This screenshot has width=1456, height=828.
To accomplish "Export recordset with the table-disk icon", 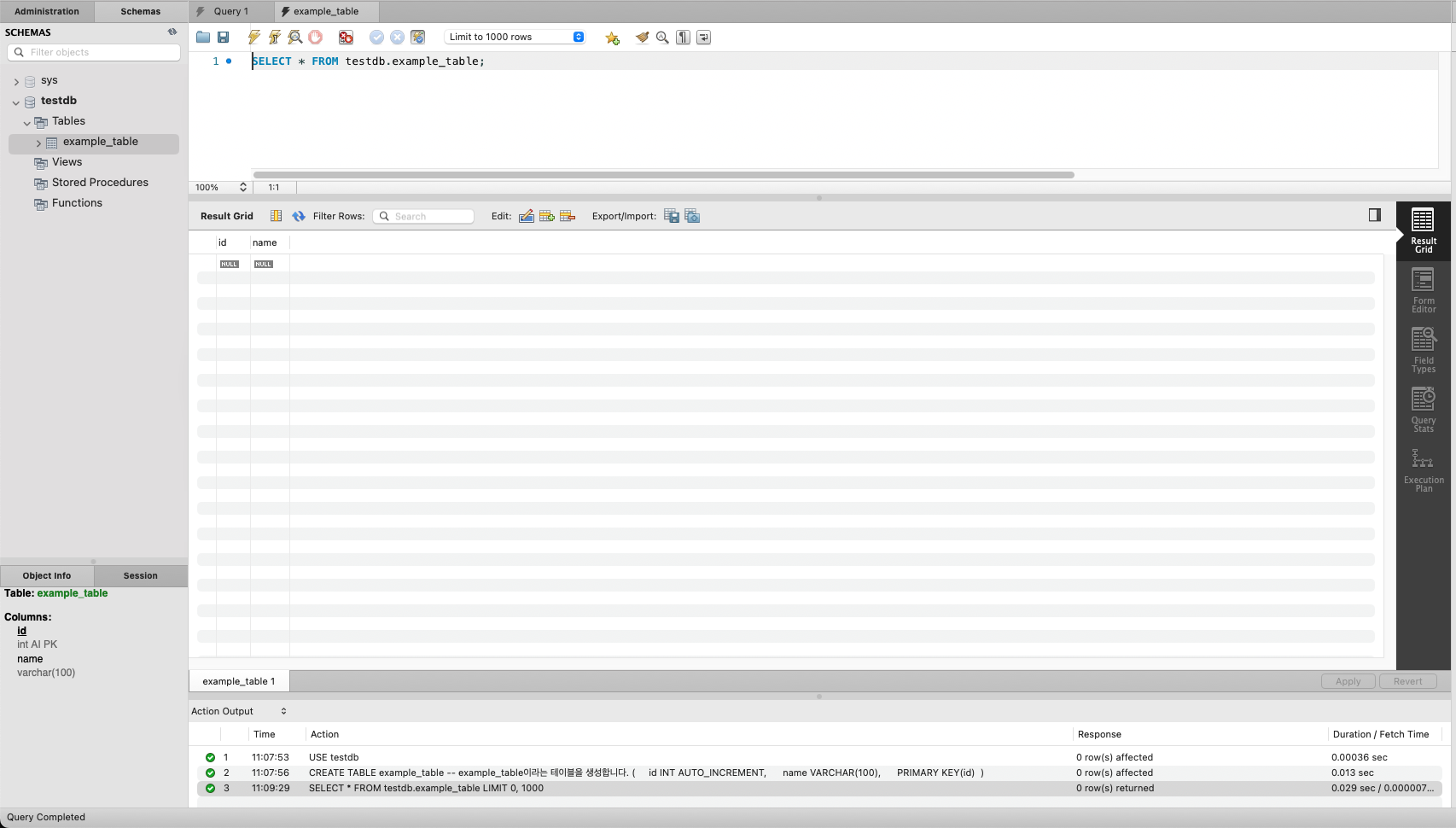I will 672,216.
